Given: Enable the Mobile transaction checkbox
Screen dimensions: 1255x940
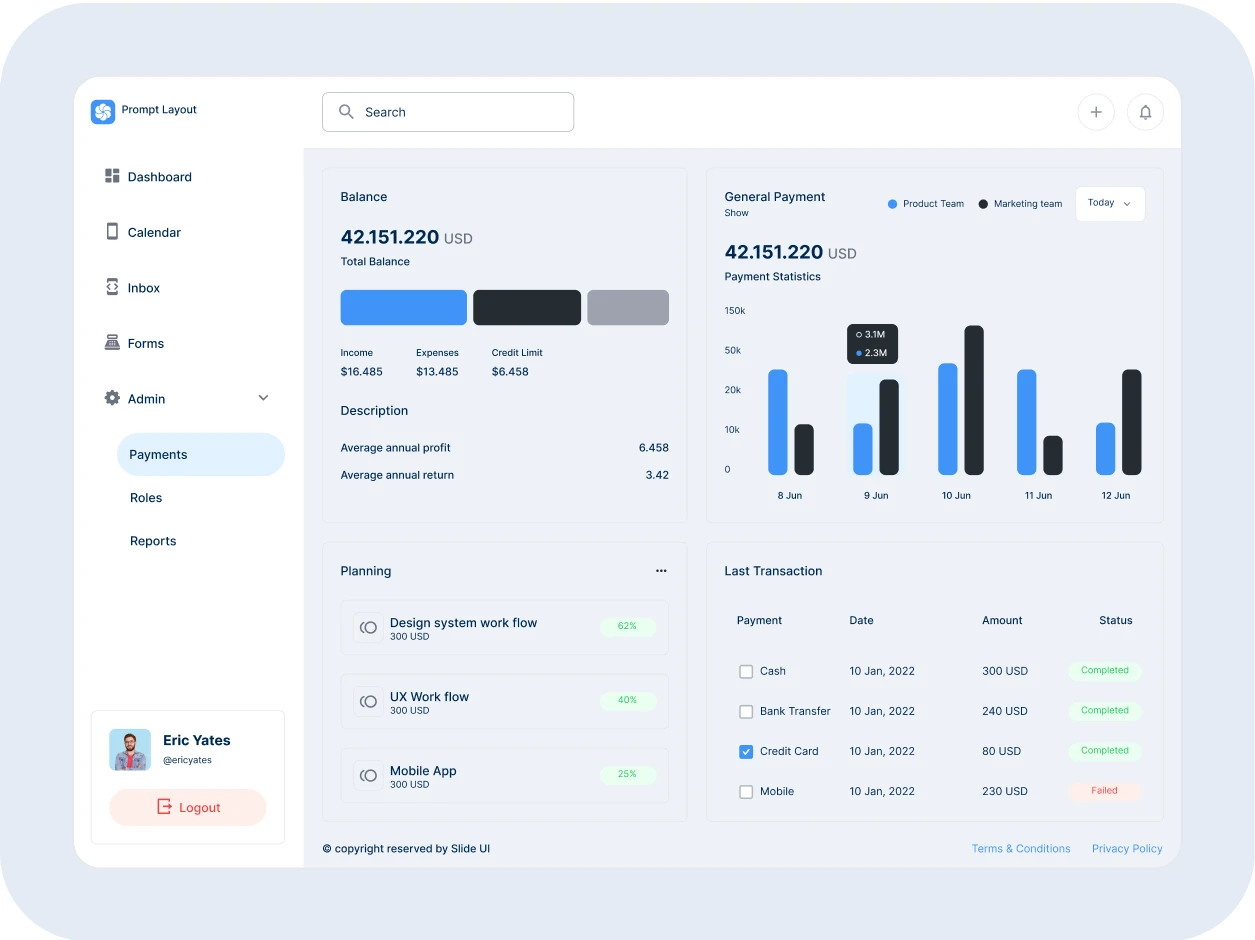Looking at the screenshot, I should (x=746, y=791).
